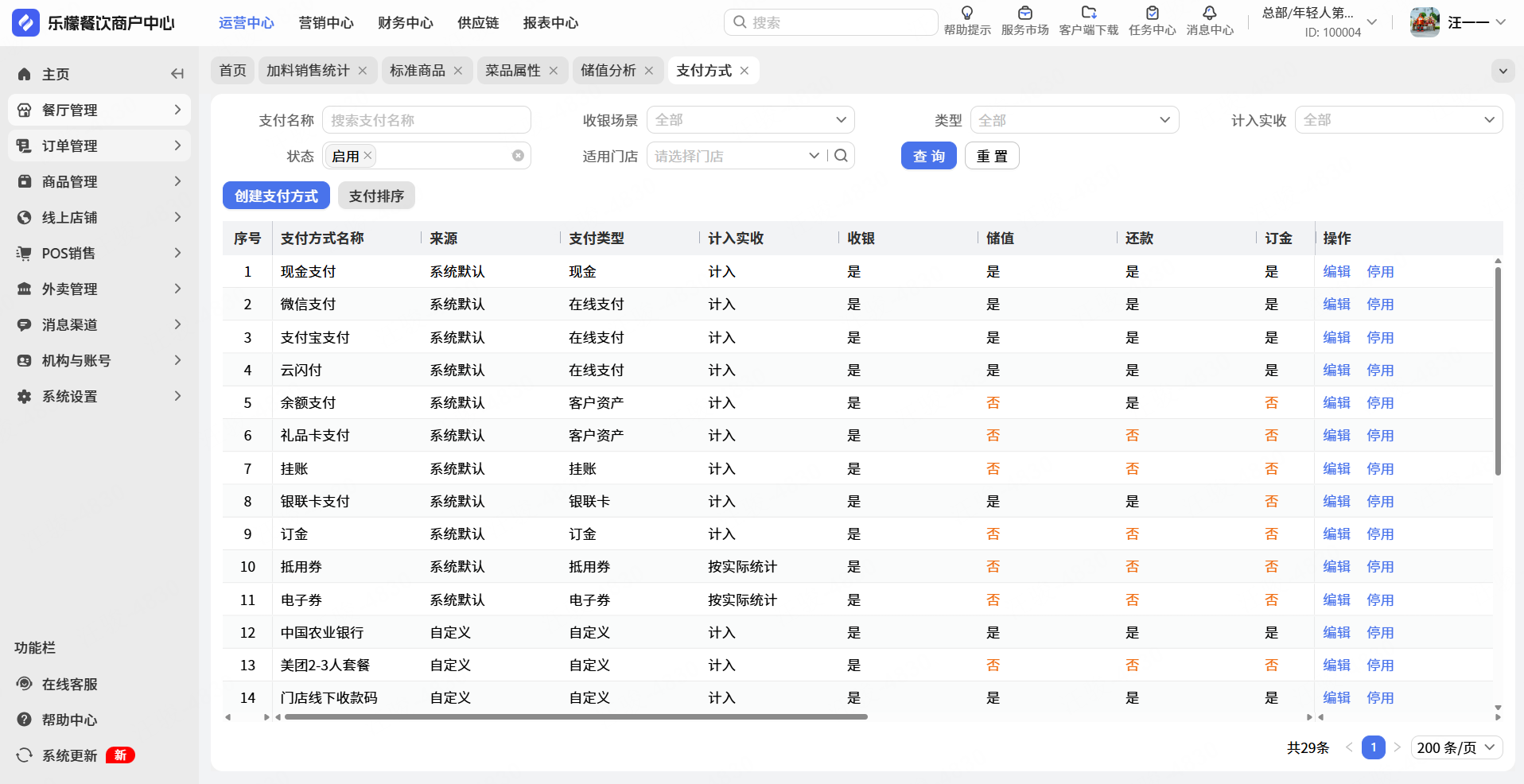Screen dimensions: 1524x784
Task: Open the service market icon
Action: click(1024, 14)
